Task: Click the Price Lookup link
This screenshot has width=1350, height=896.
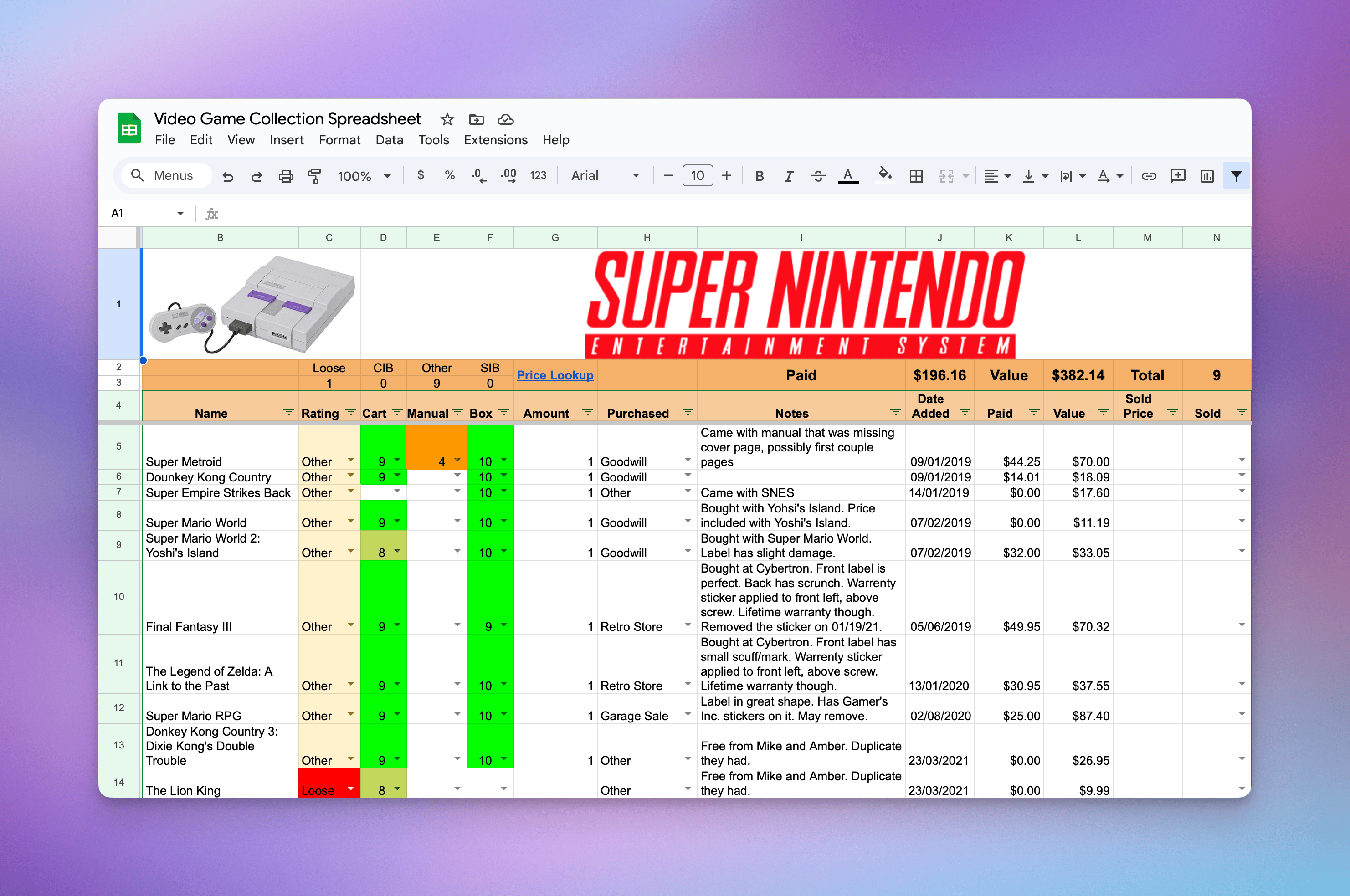Action: click(x=555, y=375)
